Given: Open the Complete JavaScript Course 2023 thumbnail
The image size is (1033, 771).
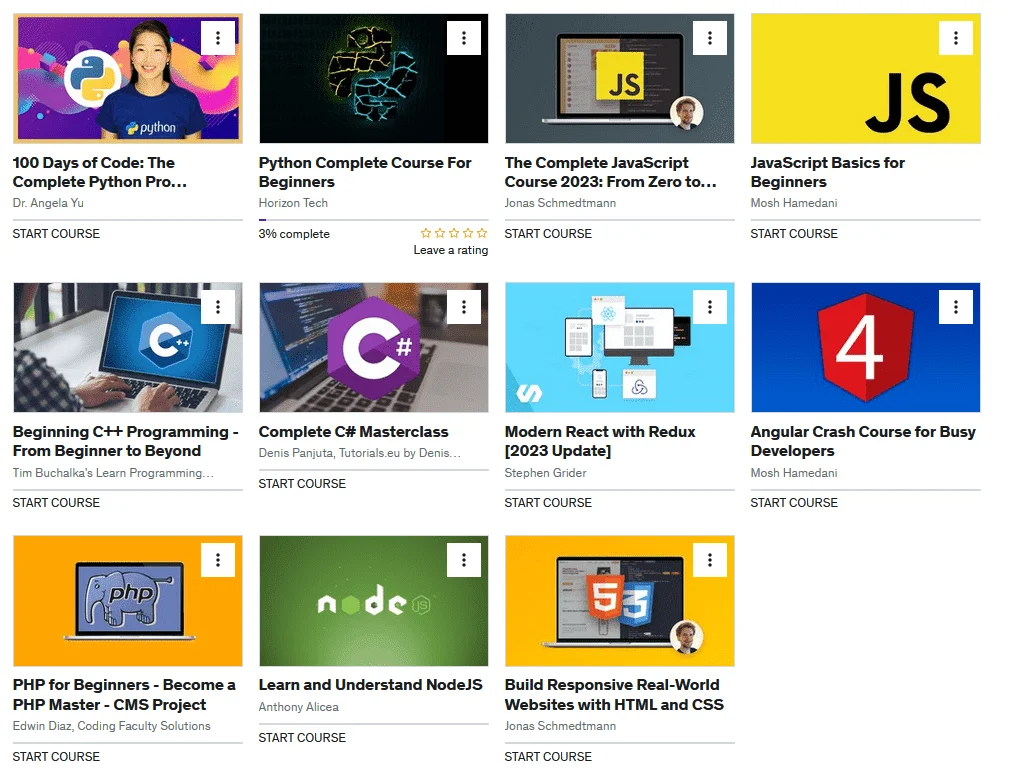Looking at the screenshot, I should coord(619,78).
